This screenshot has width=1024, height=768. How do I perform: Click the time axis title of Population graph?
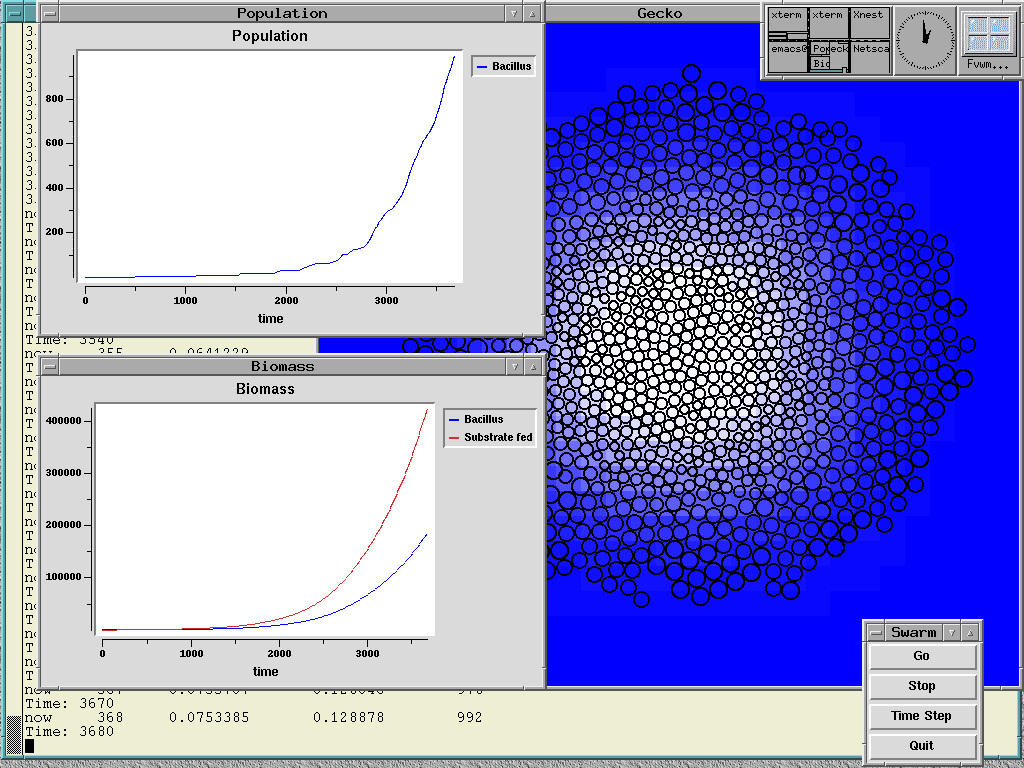click(x=270, y=319)
